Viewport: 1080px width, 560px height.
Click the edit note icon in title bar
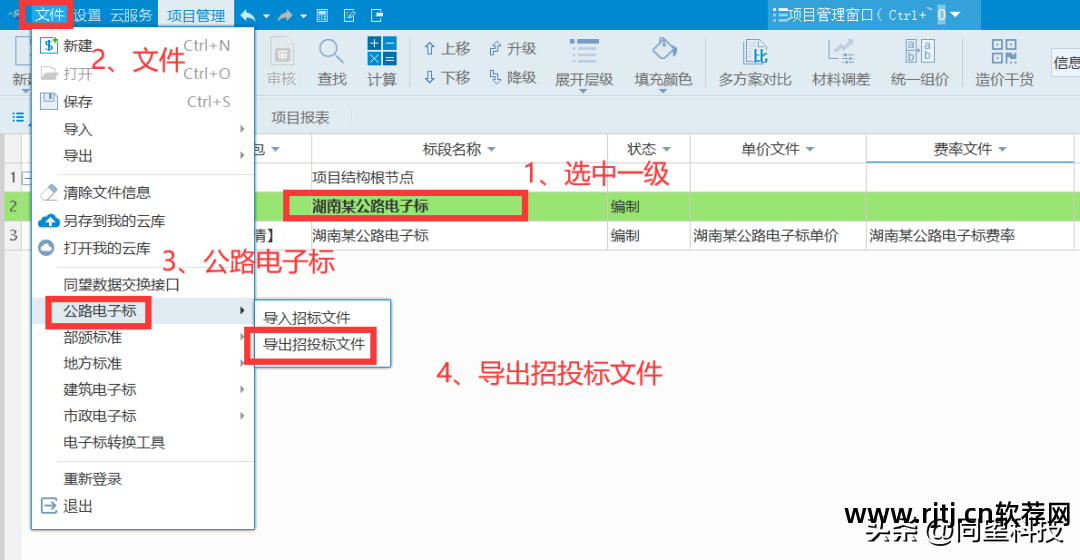pos(349,15)
